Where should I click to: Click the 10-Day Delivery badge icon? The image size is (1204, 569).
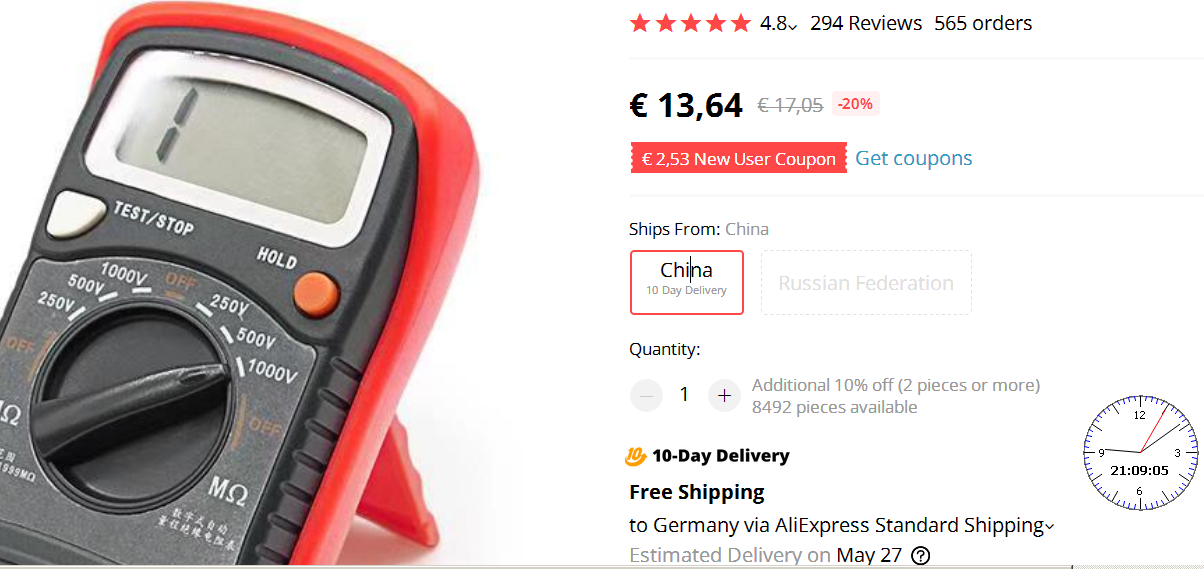pyautogui.click(x=636, y=456)
